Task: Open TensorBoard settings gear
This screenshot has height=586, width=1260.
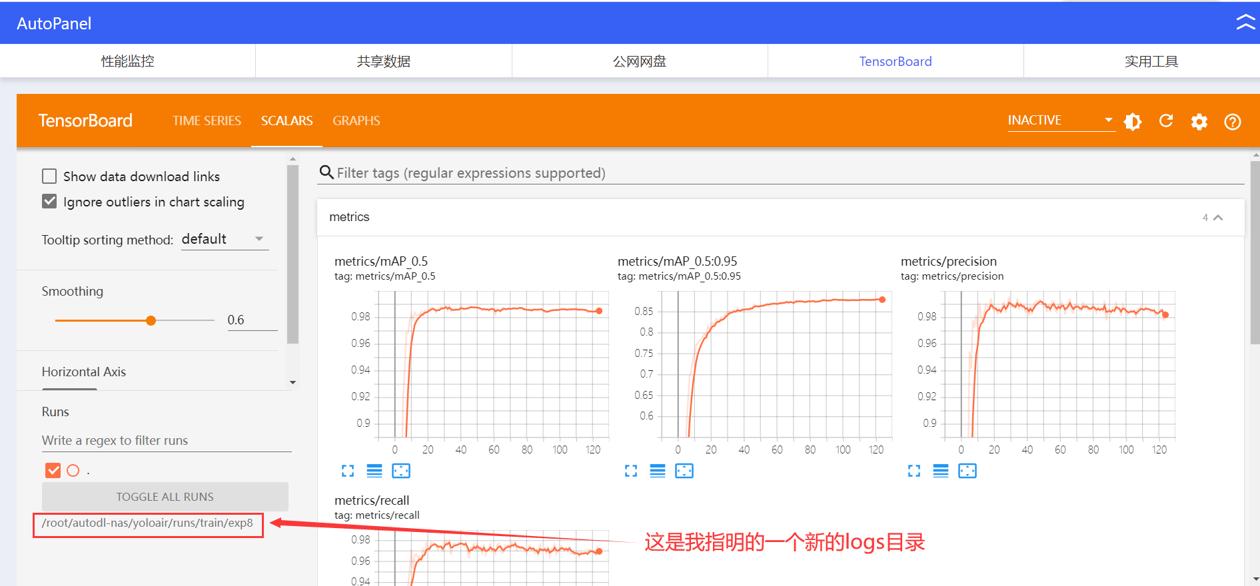Action: [1199, 121]
